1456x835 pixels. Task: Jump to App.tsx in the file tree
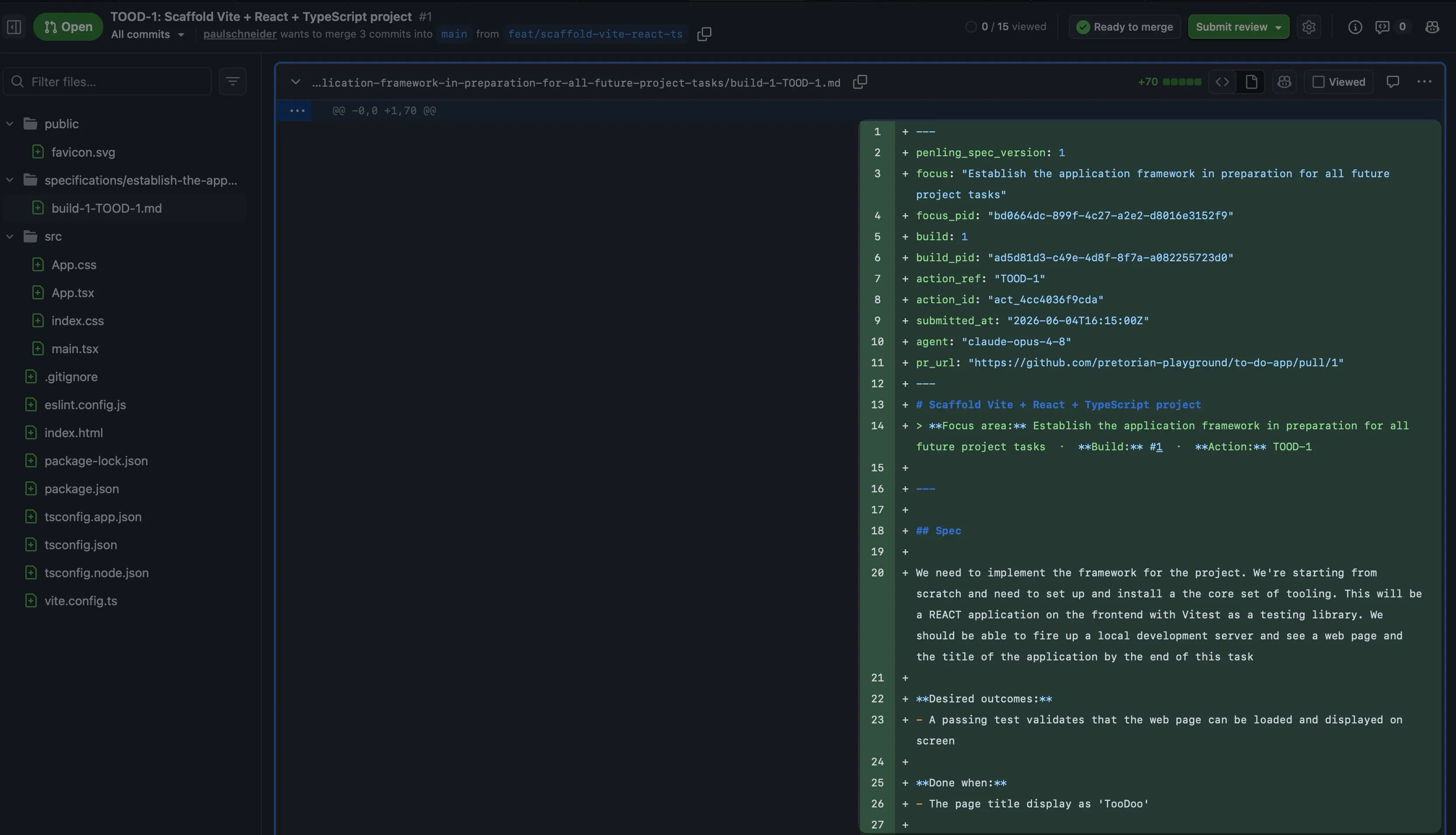[73, 292]
